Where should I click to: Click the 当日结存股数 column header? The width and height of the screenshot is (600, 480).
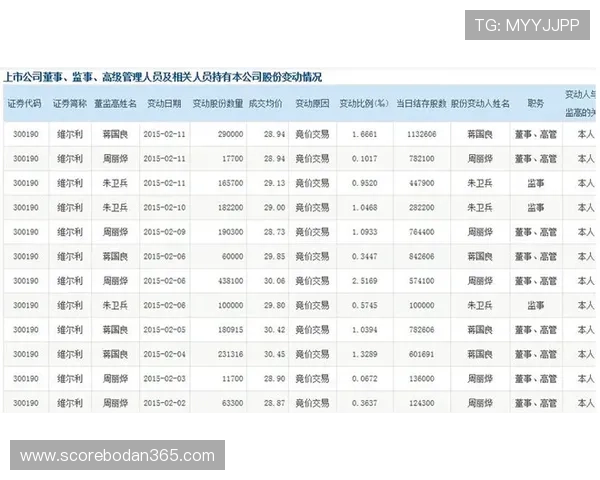click(x=421, y=103)
